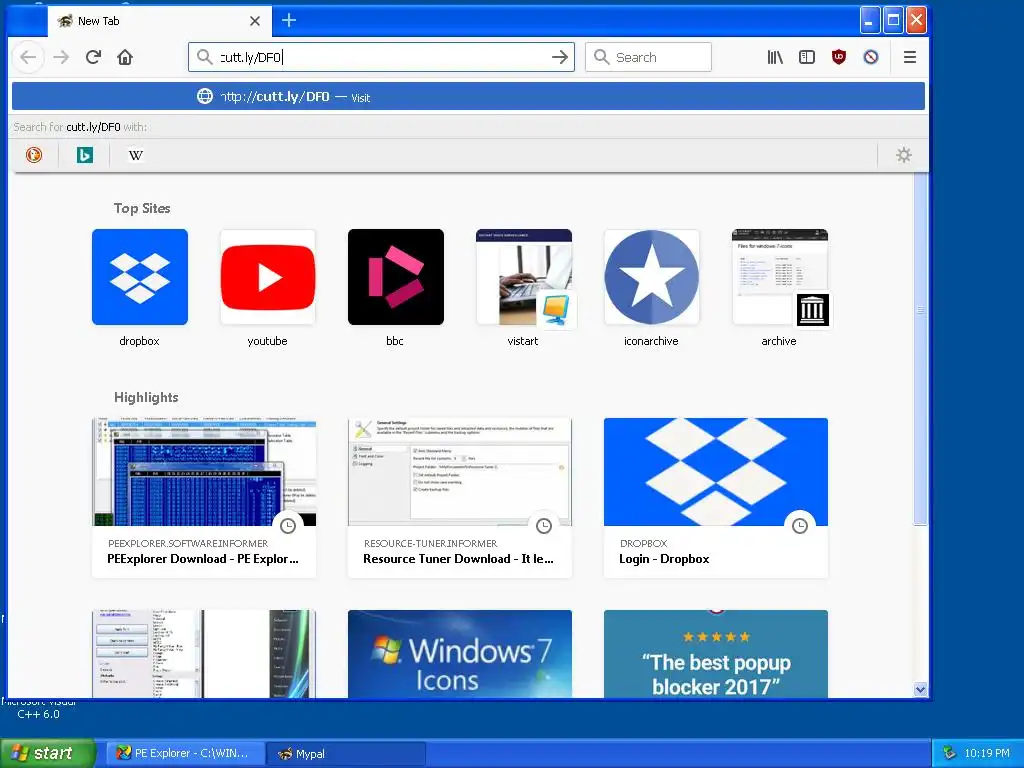Click history clock icon on Dropbox card
Viewport: 1024px width, 768px height.
(x=800, y=526)
